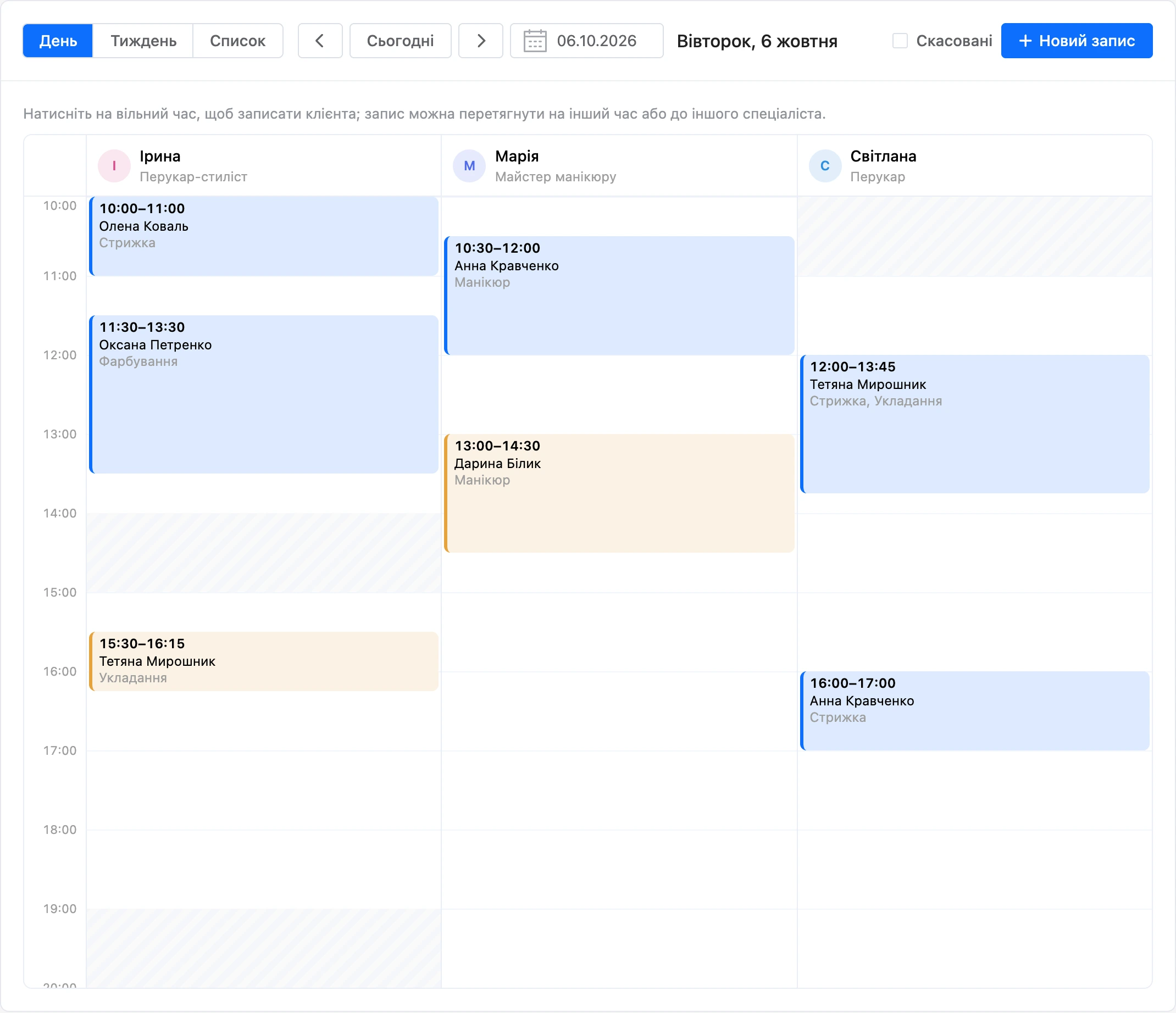This screenshot has height=1013, width=1176.
Task: Open Анна Кравченко's 16:00–17:00 Стрижка appointment
Action: [974, 711]
